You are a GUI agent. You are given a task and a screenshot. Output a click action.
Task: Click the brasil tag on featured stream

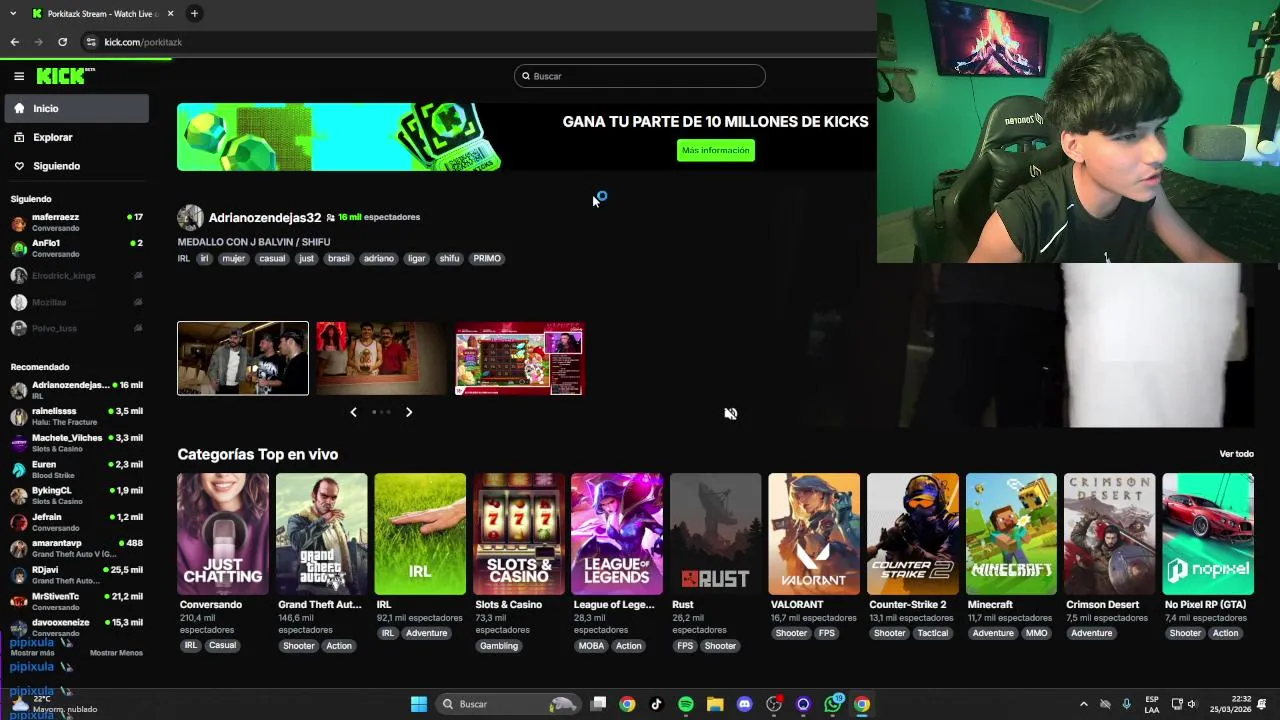point(339,258)
